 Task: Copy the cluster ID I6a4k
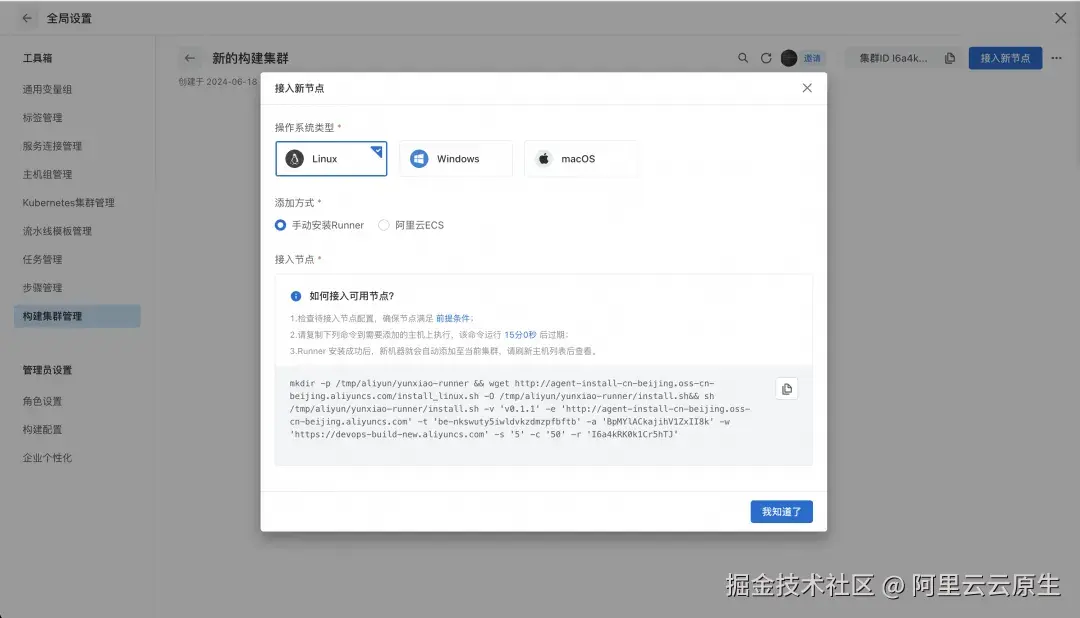coord(948,58)
